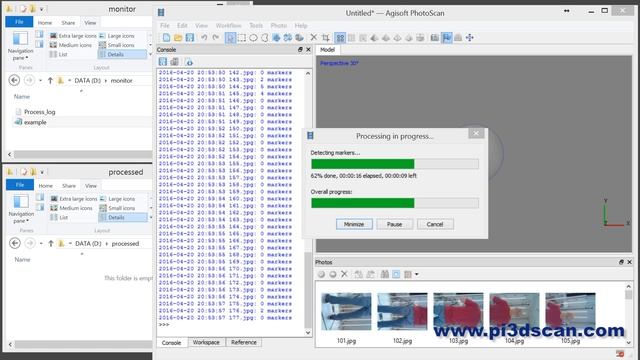The width and height of the screenshot is (640, 360).
Task: Cancel the processing in progress
Action: (435, 224)
